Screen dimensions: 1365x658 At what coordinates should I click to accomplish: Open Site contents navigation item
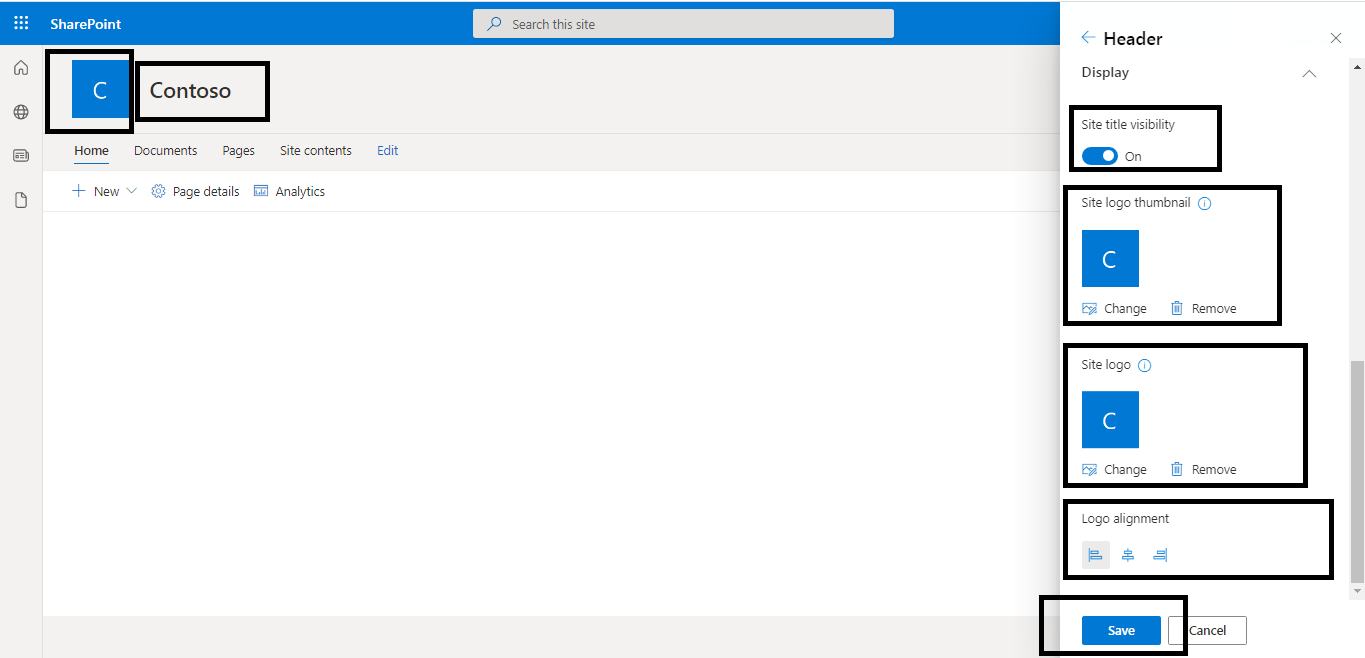tap(316, 151)
